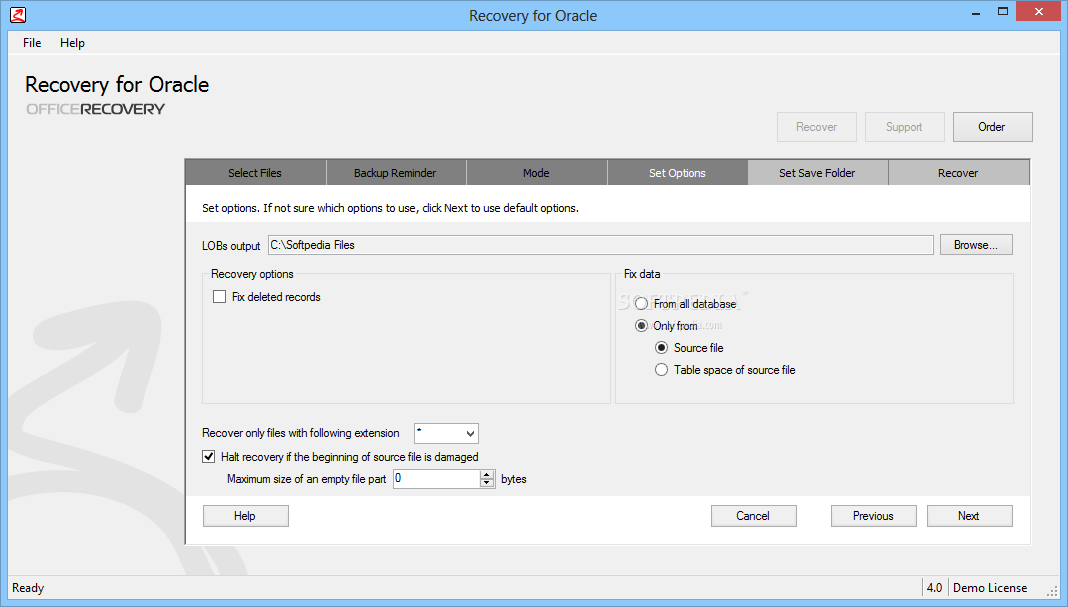Switch to the Mode tab
The height and width of the screenshot is (607, 1068).
[x=536, y=173]
